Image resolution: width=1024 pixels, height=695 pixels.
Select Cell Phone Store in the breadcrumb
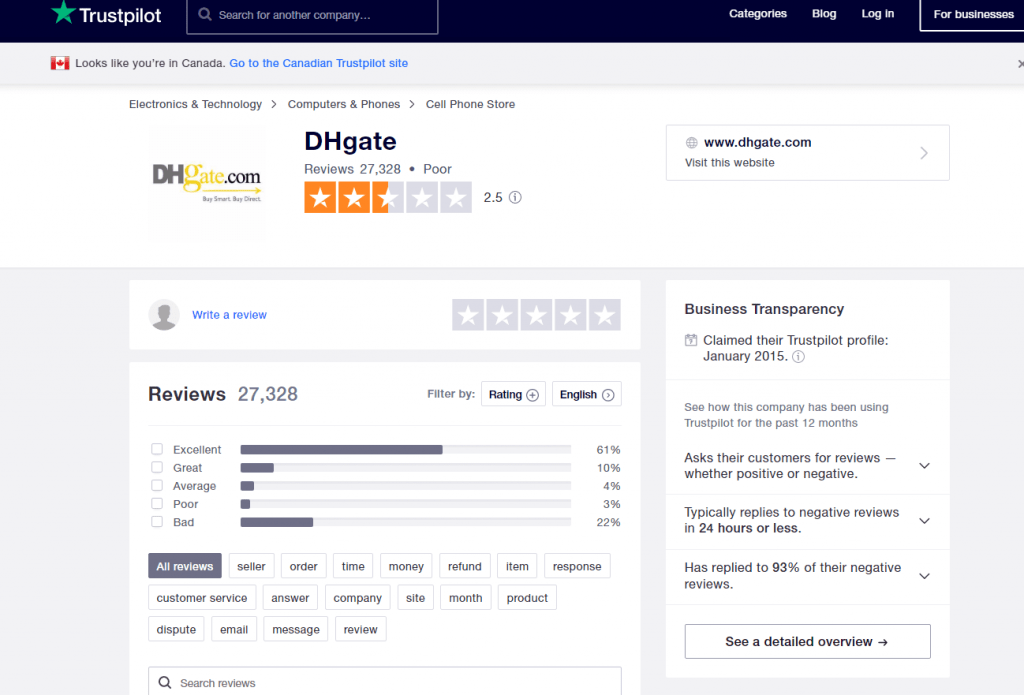point(470,103)
